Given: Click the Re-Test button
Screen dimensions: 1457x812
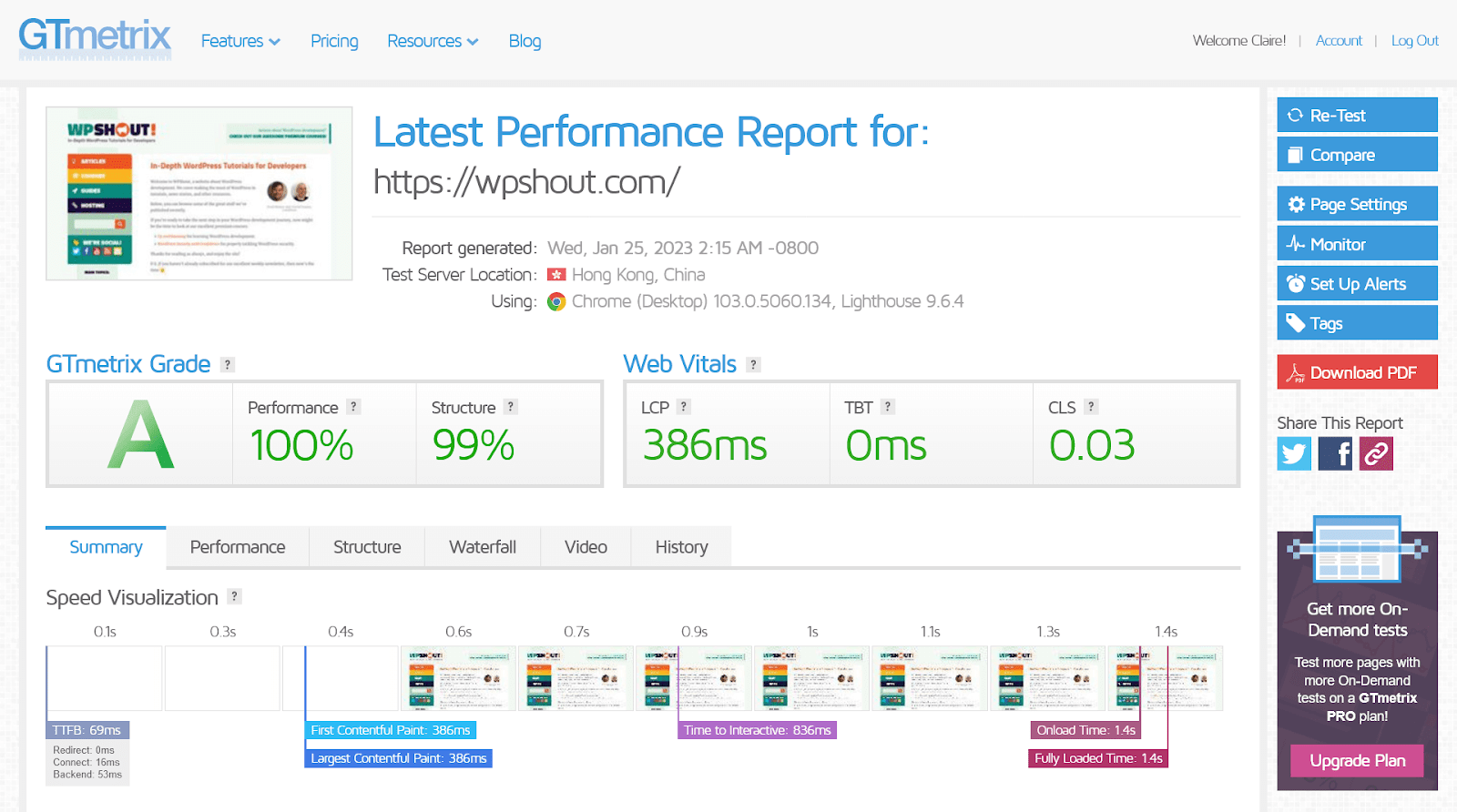Looking at the screenshot, I should pos(1357,115).
